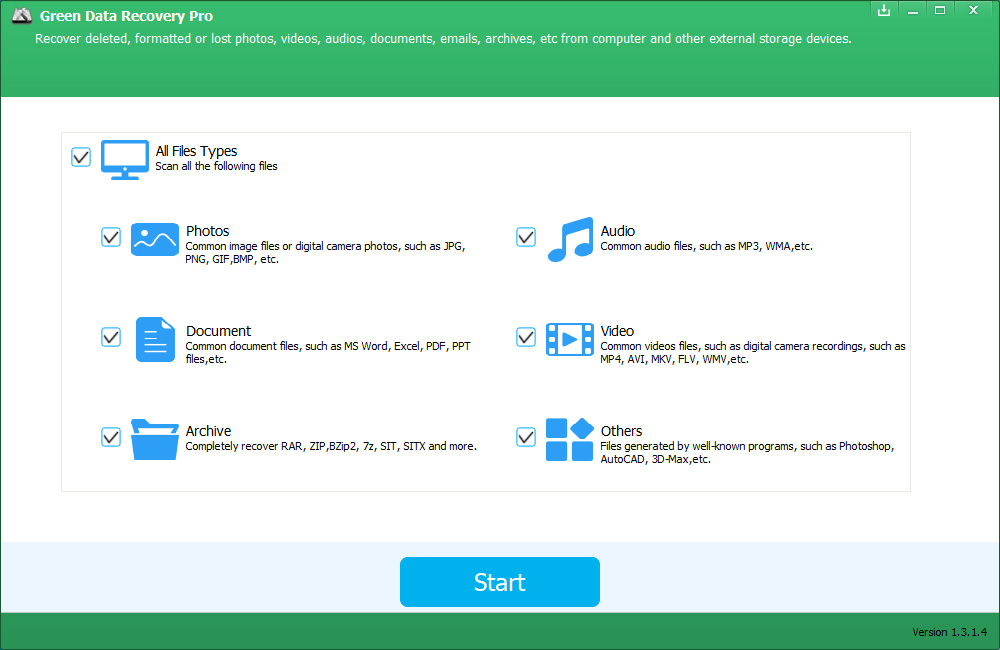The image size is (1000, 650).
Task: Click the Audio music note icon
Action: click(570, 240)
